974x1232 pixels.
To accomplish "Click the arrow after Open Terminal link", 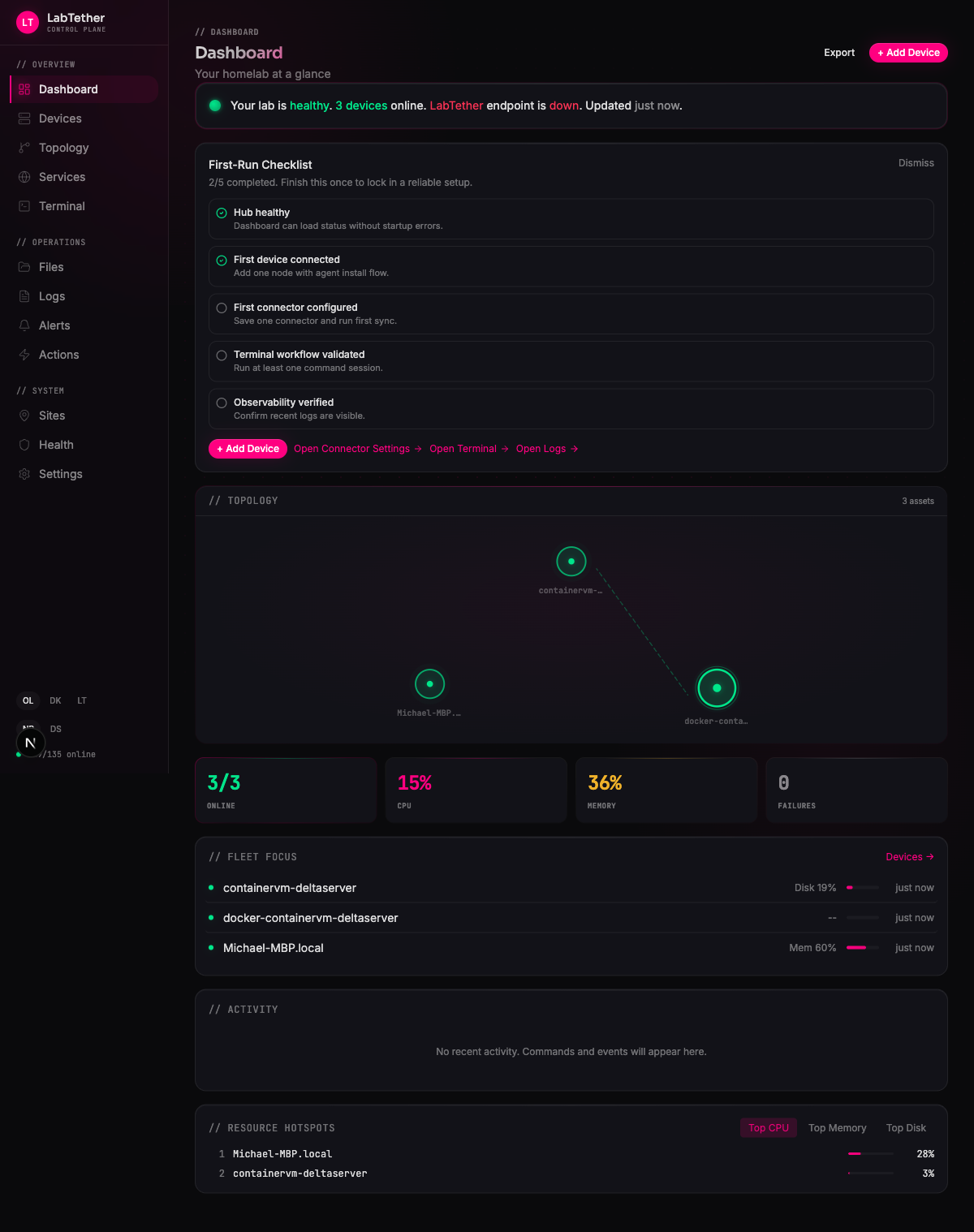I will (505, 449).
